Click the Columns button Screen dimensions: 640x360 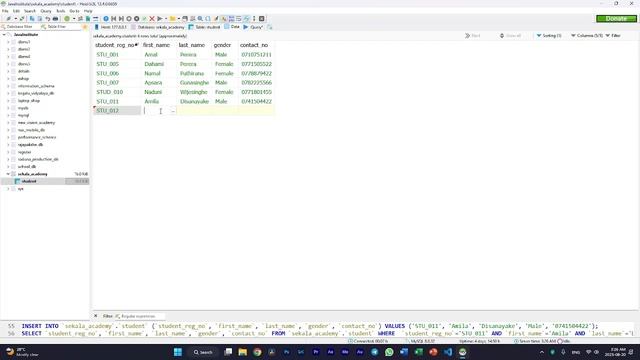pos(587,36)
